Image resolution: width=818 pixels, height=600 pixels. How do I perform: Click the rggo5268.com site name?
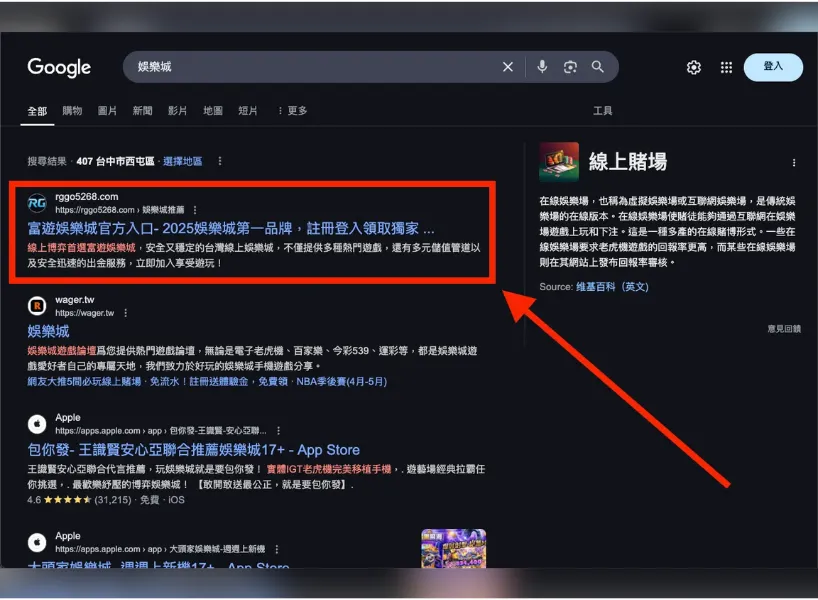tap(87, 197)
